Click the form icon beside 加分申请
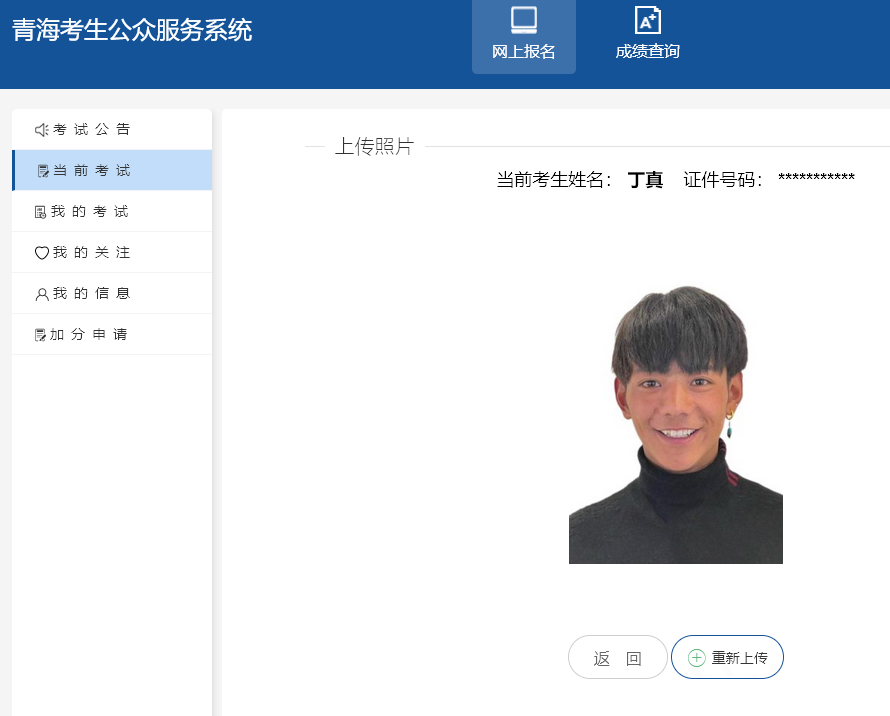This screenshot has width=890, height=716. pyautogui.click(x=41, y=335)
